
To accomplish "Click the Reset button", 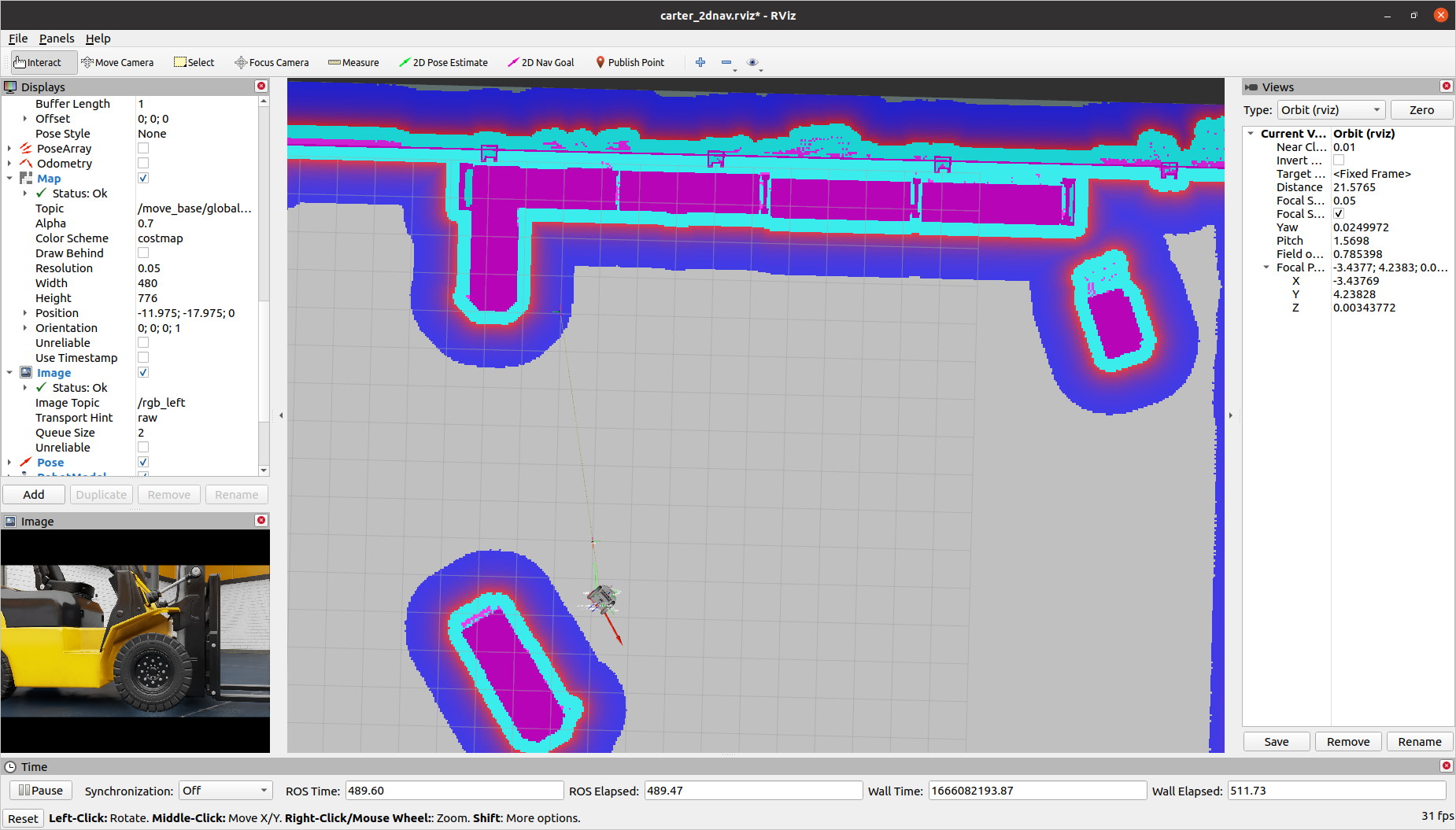I will [x=23, y=819].
